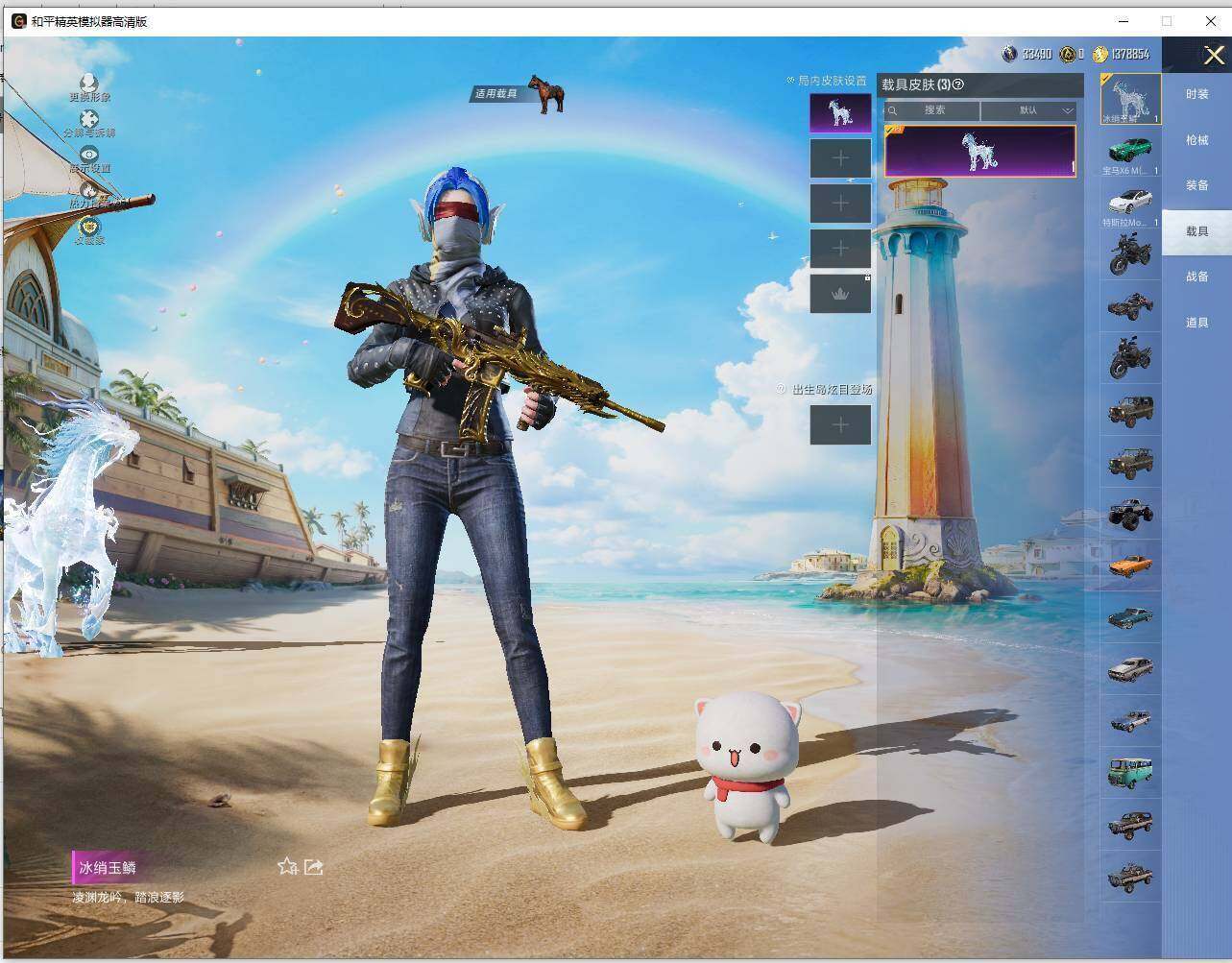
Task: Switch to the 时装 tab
Action: [x=1196, y=94]
